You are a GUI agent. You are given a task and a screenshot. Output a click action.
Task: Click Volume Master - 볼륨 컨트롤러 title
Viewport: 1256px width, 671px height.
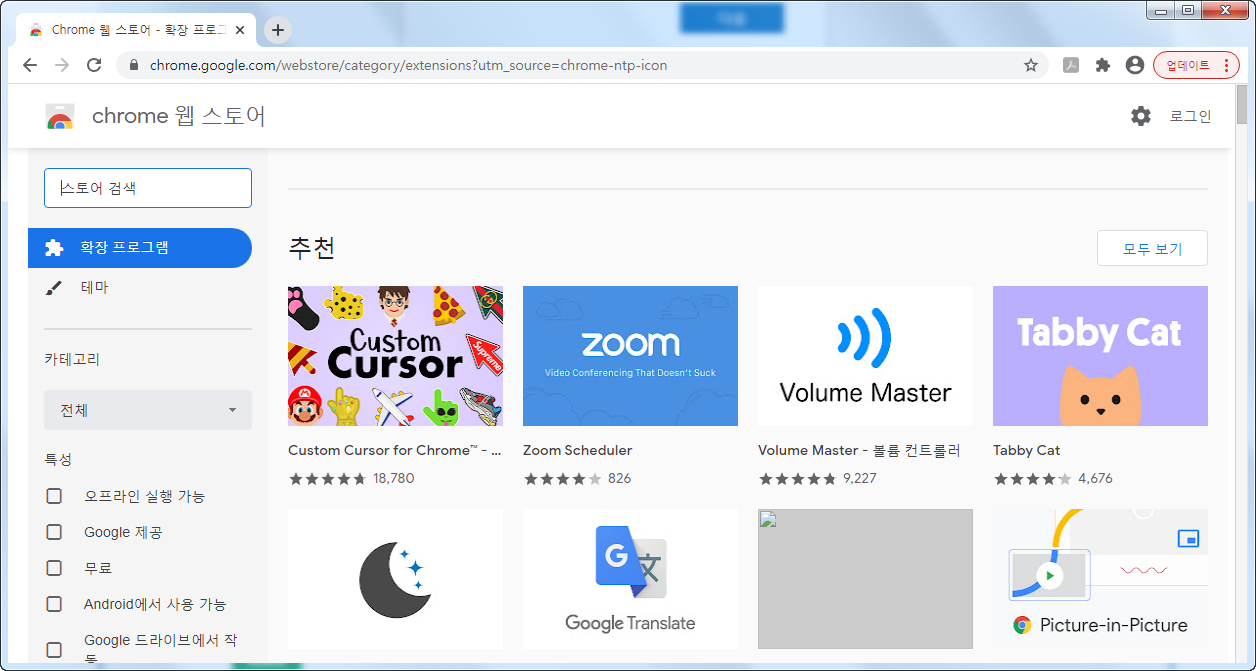859,450
